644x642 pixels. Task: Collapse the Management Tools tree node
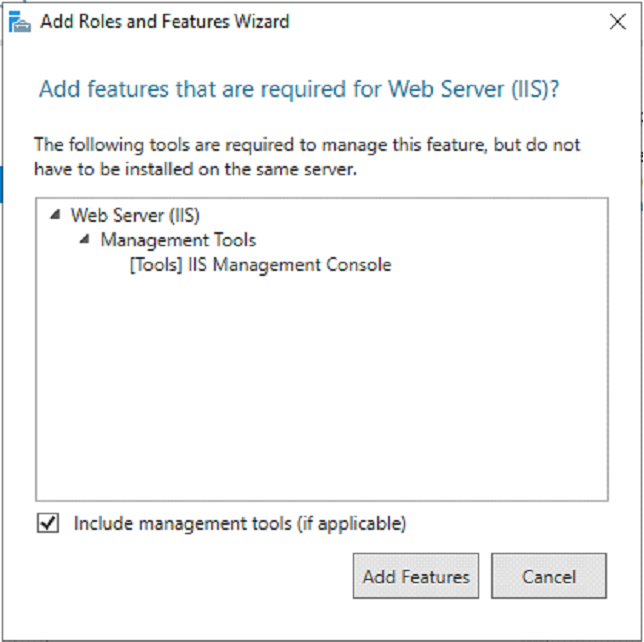tap(84, 240)
